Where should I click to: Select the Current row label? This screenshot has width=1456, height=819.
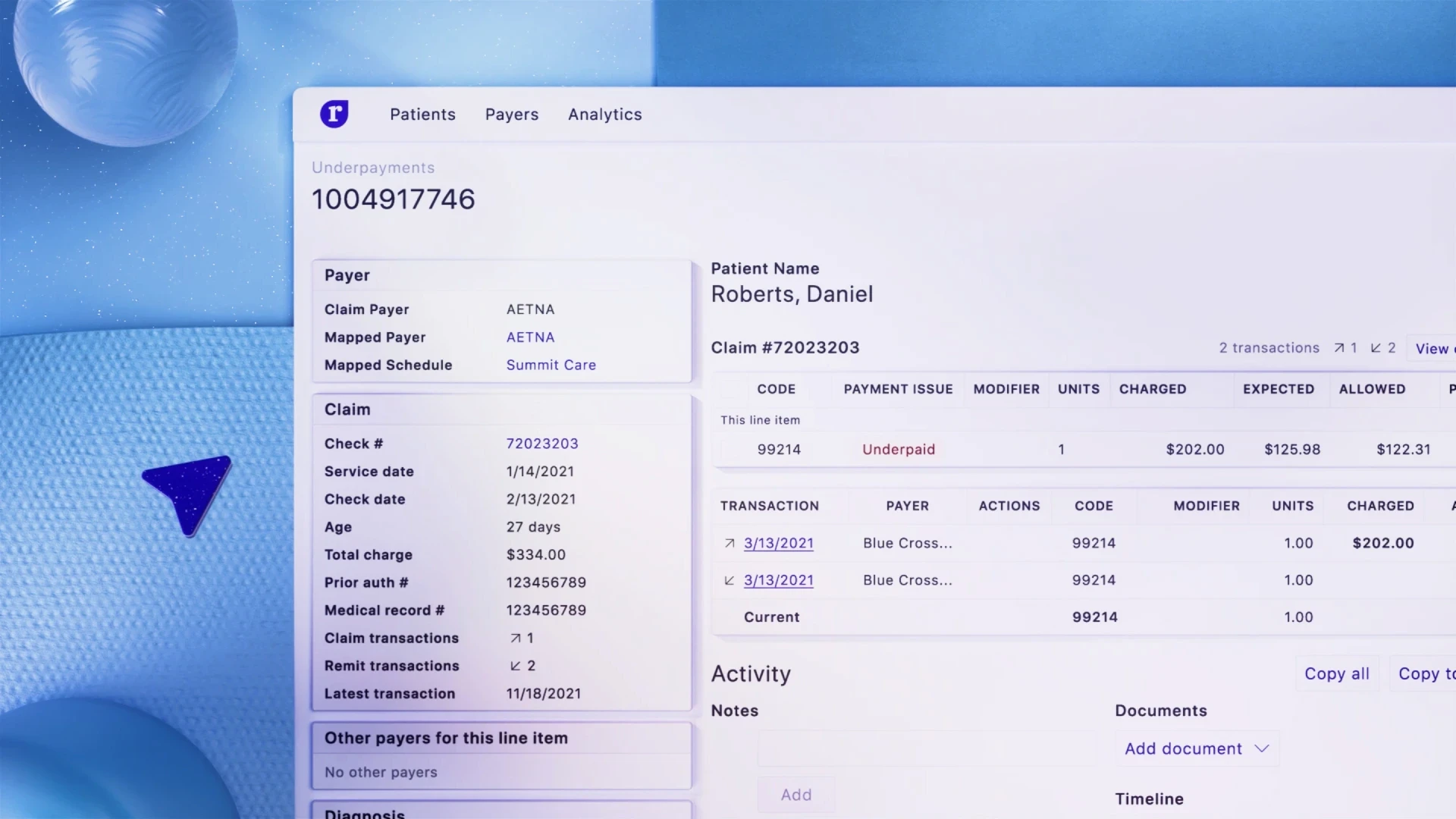click(x=771, y=617)
